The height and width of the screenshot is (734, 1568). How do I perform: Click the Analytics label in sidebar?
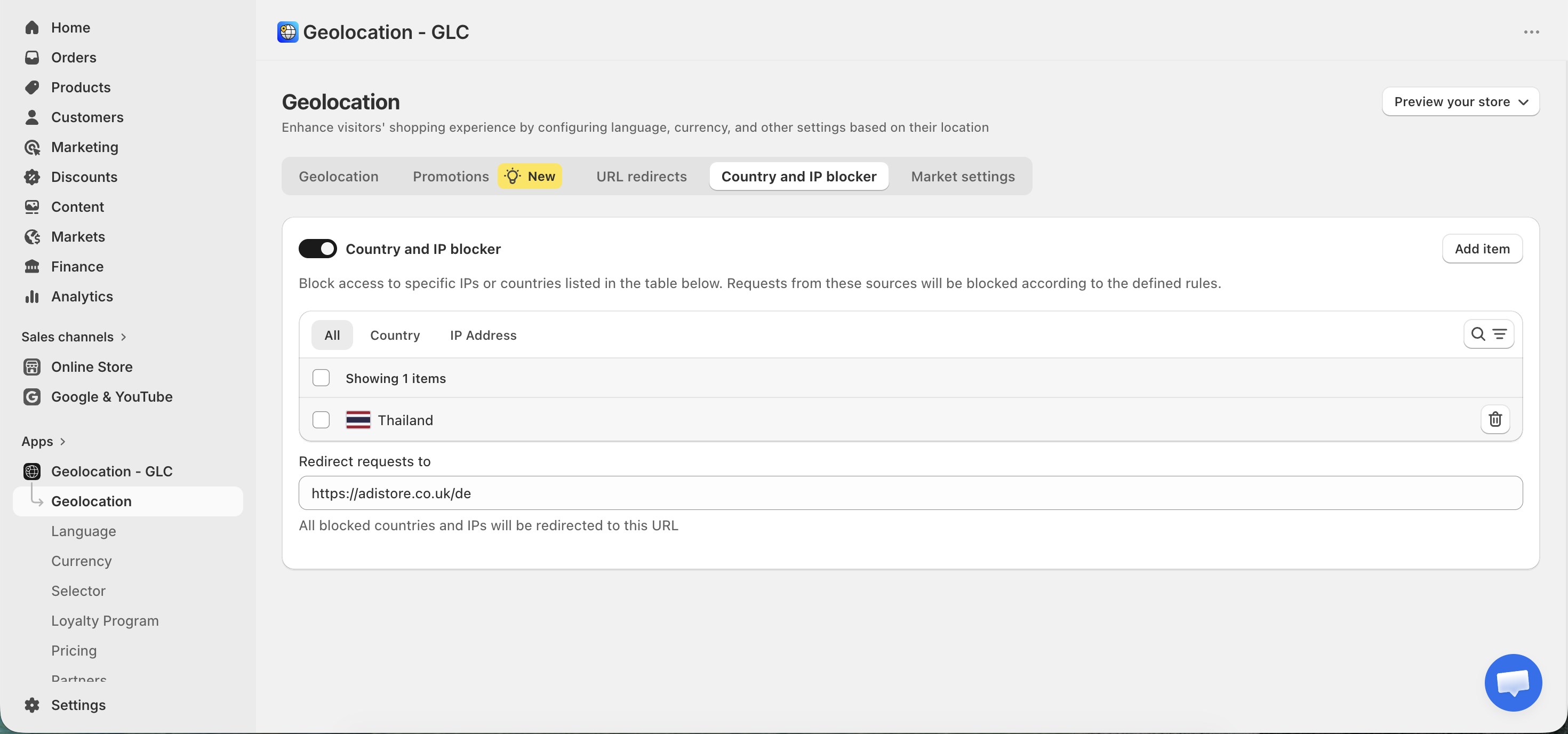point(82,296)
